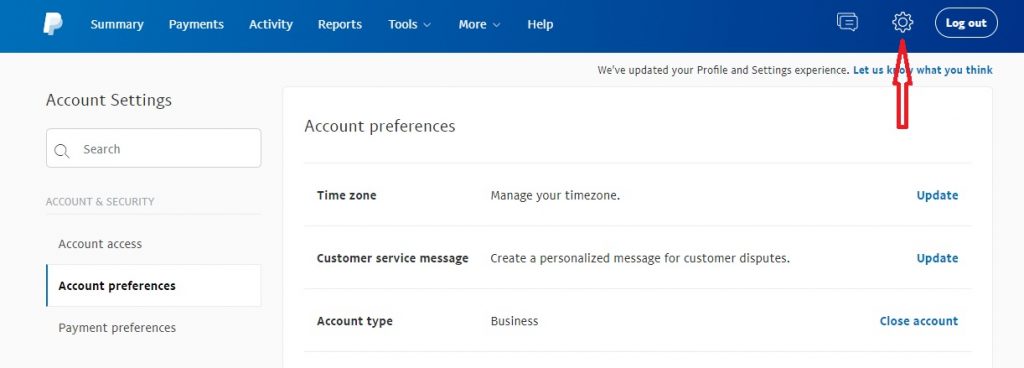
Task: Click the 'ACCOUNT & SECURITY' section header
Action: click(100, 202)
